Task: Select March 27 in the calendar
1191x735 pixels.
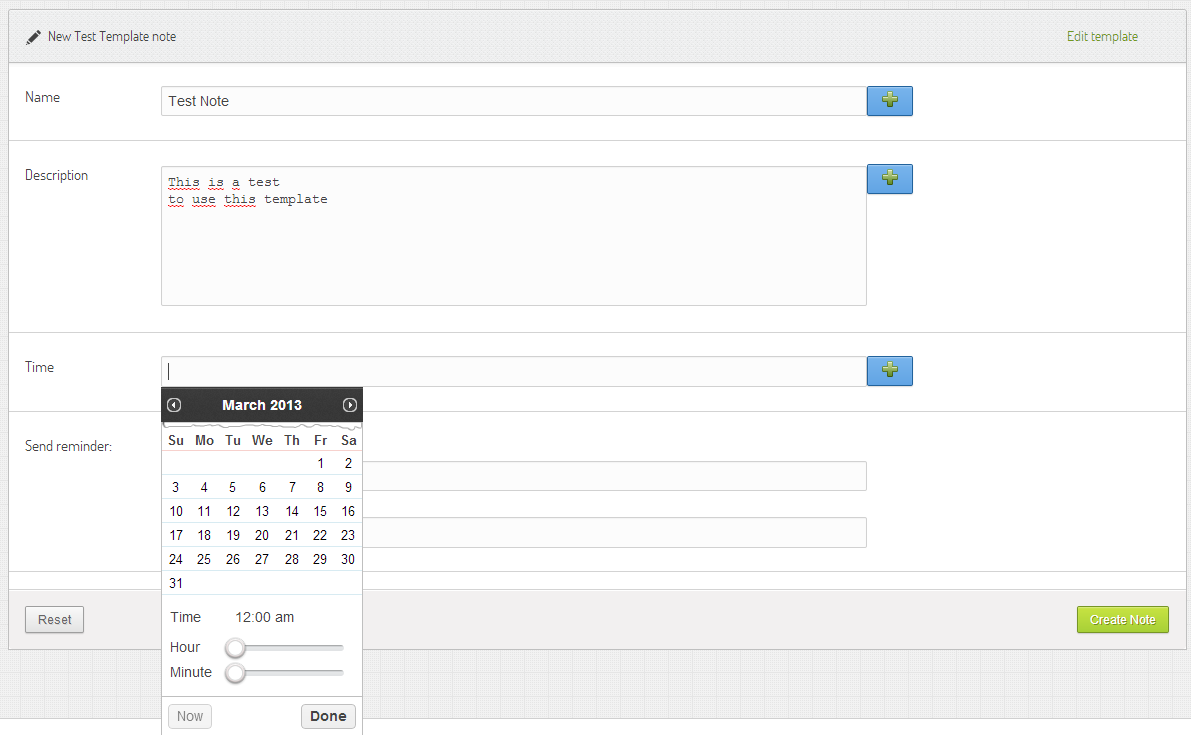Action: [x=262, y=559]
